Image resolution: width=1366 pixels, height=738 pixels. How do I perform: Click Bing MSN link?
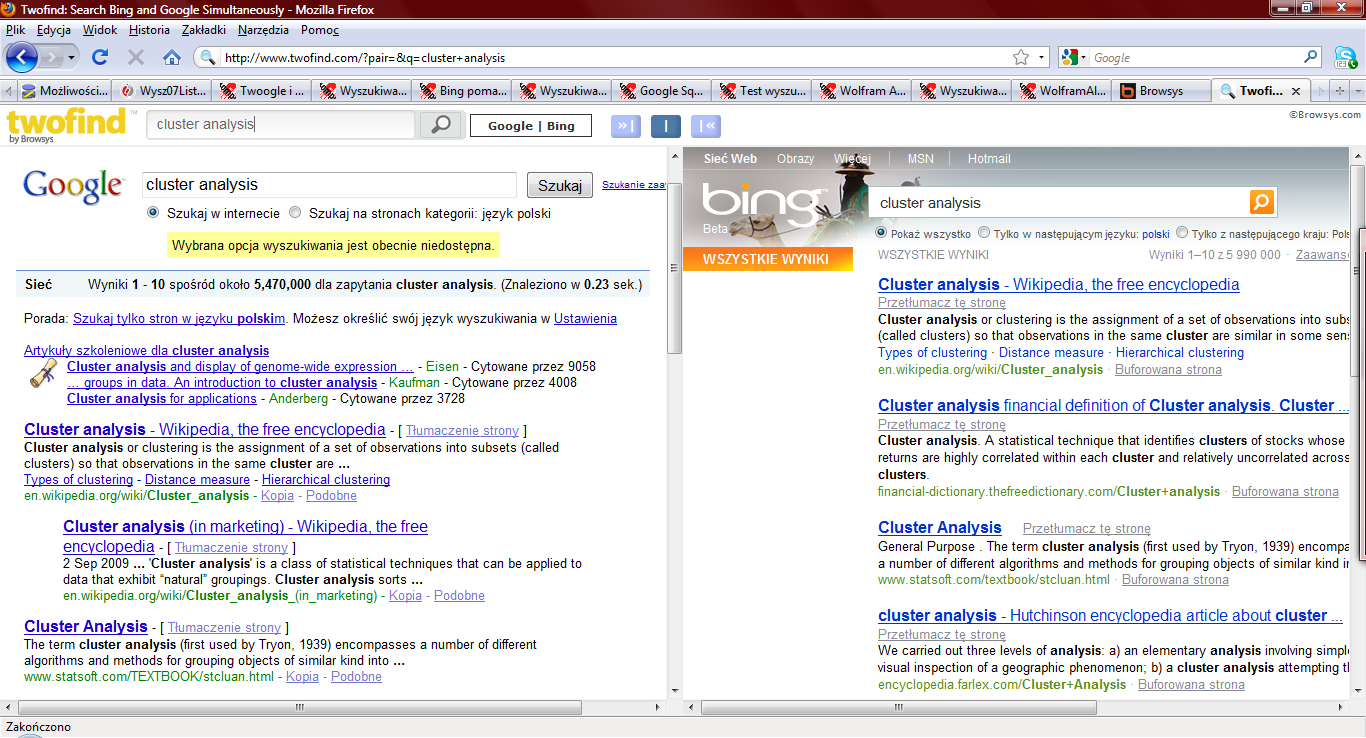(920, 158)
